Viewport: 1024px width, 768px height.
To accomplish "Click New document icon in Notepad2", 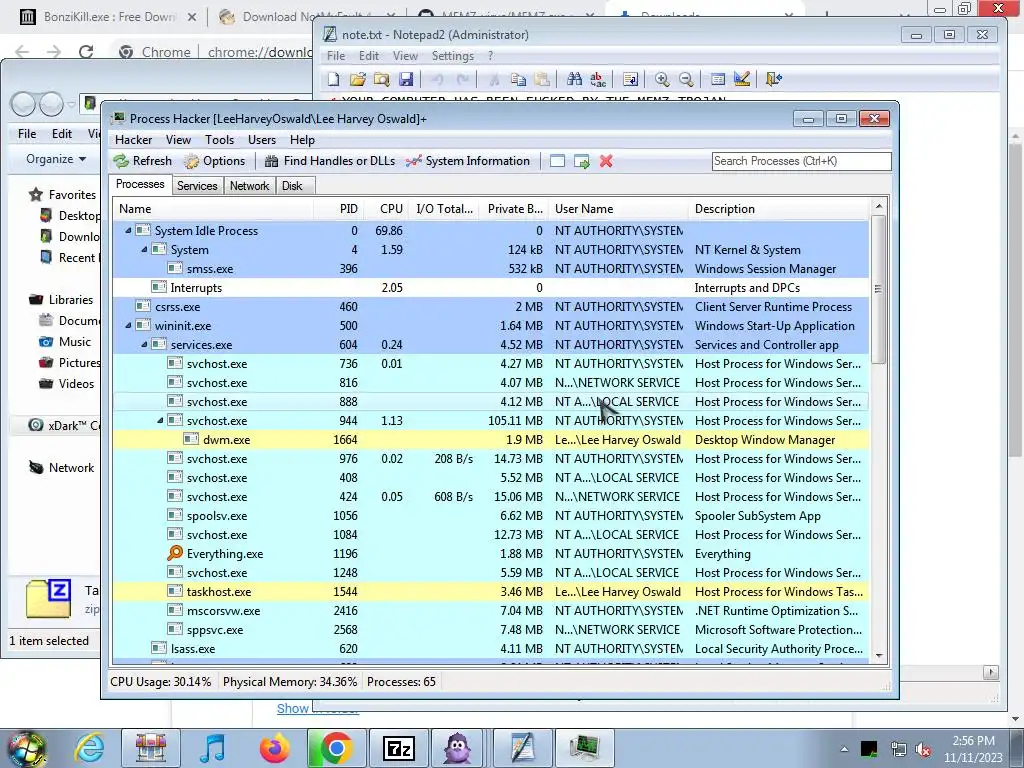I will [x=334, y=79].
